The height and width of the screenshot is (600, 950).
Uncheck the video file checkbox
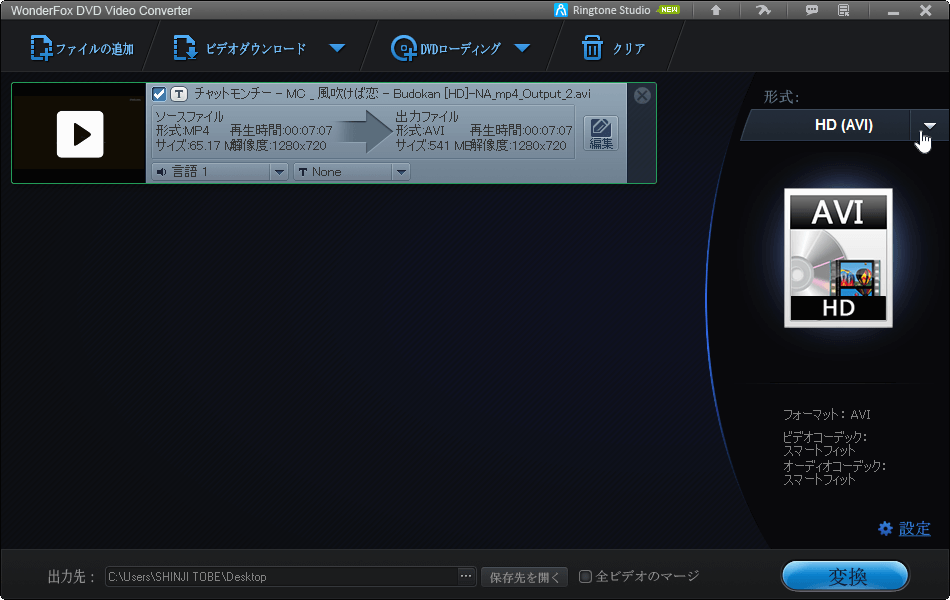(159, 94)
